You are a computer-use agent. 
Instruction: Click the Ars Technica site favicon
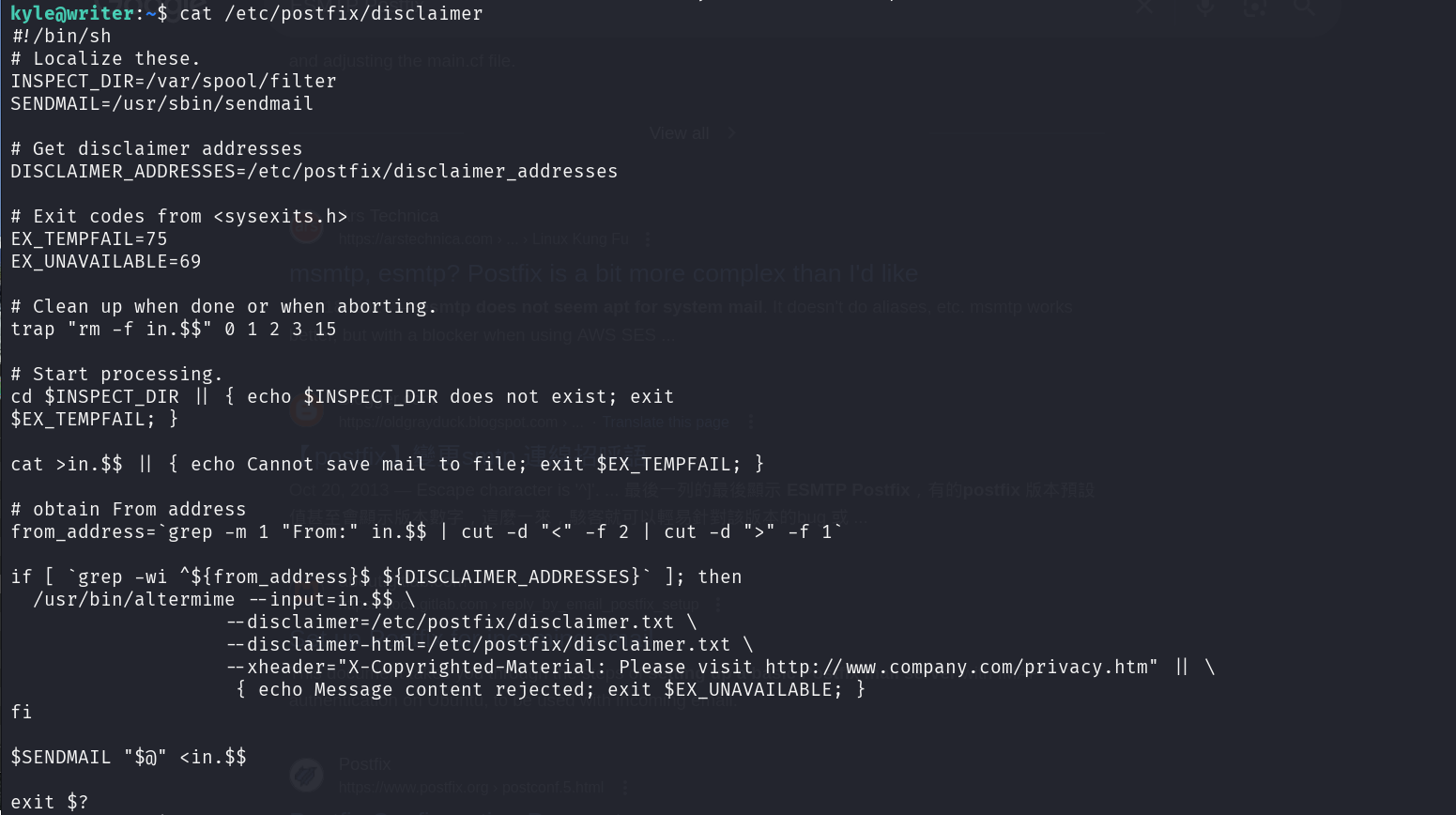point(306,228)
